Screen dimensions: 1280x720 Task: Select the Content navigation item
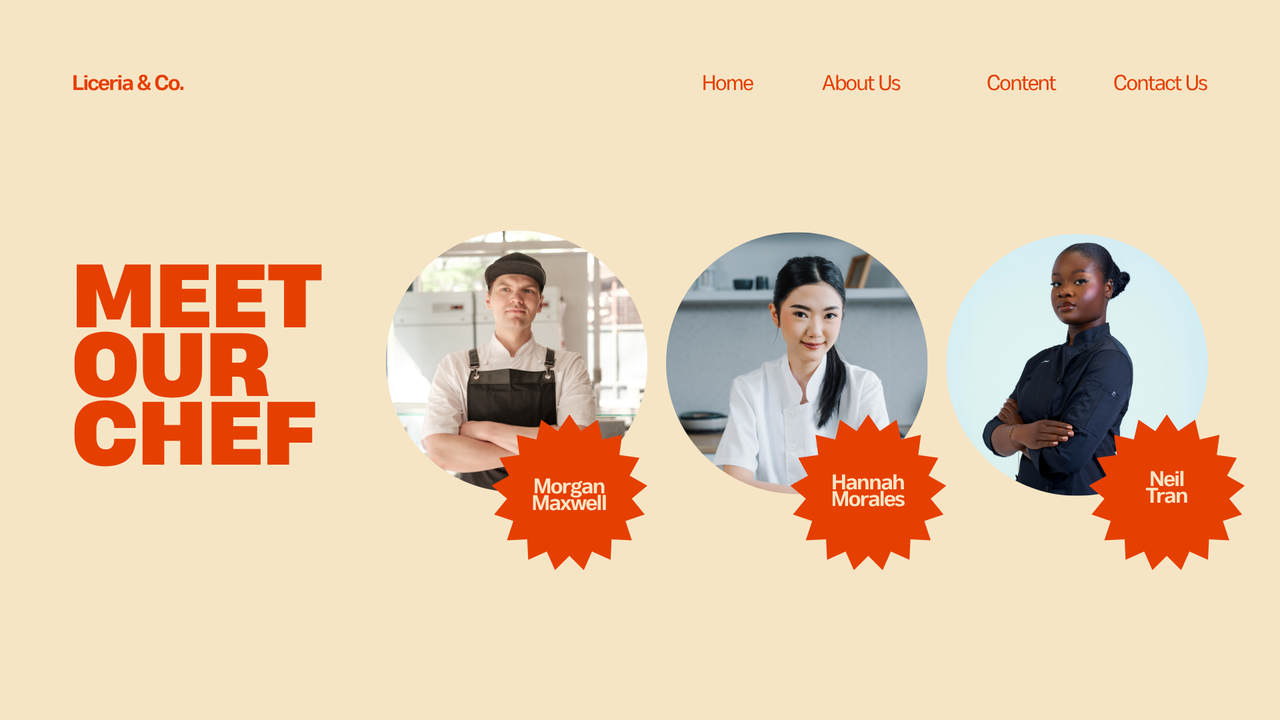[x=1021, y=83]
